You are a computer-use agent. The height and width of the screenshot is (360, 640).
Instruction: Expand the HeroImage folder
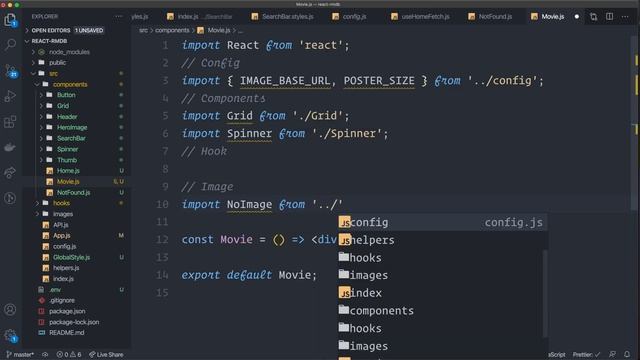point(72,127)
